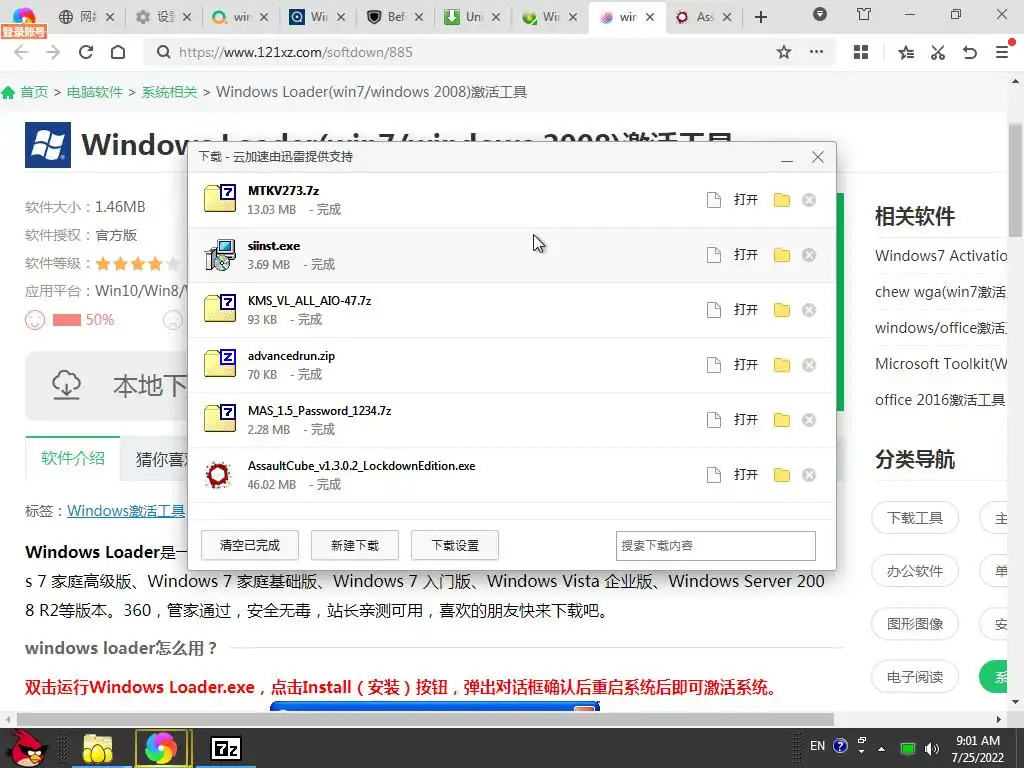1024x768 pixels.
Task: Reload the page with refresh icon
Action: pos(86,52)
